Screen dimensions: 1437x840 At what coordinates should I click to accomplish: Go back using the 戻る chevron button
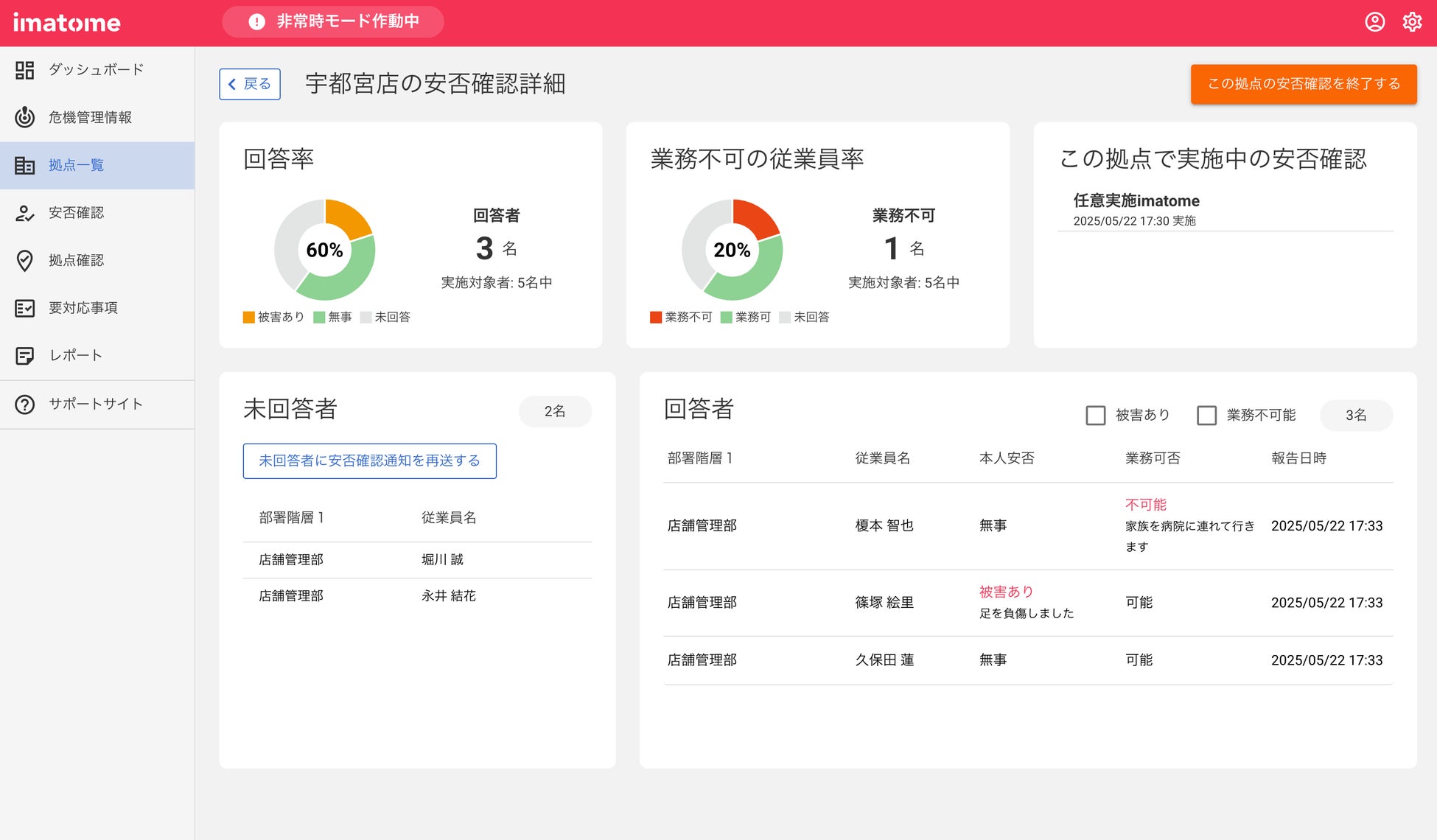(249, 84)
